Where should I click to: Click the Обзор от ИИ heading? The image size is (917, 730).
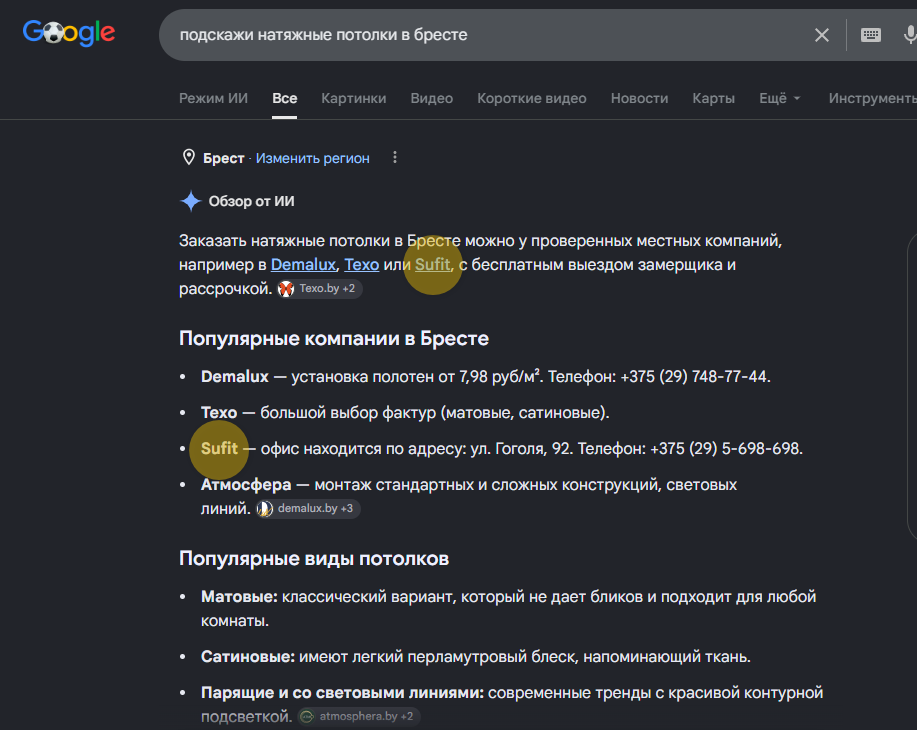pos(251,202)
